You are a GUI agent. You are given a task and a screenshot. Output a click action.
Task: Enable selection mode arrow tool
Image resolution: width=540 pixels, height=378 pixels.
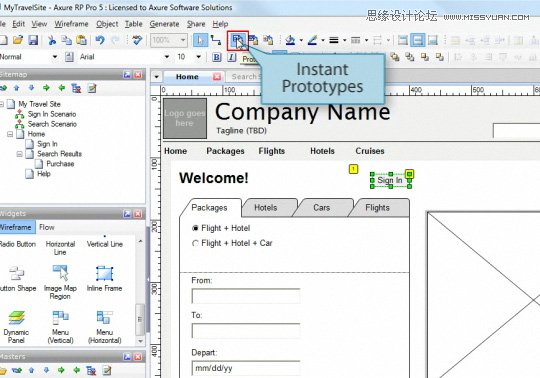200,40
